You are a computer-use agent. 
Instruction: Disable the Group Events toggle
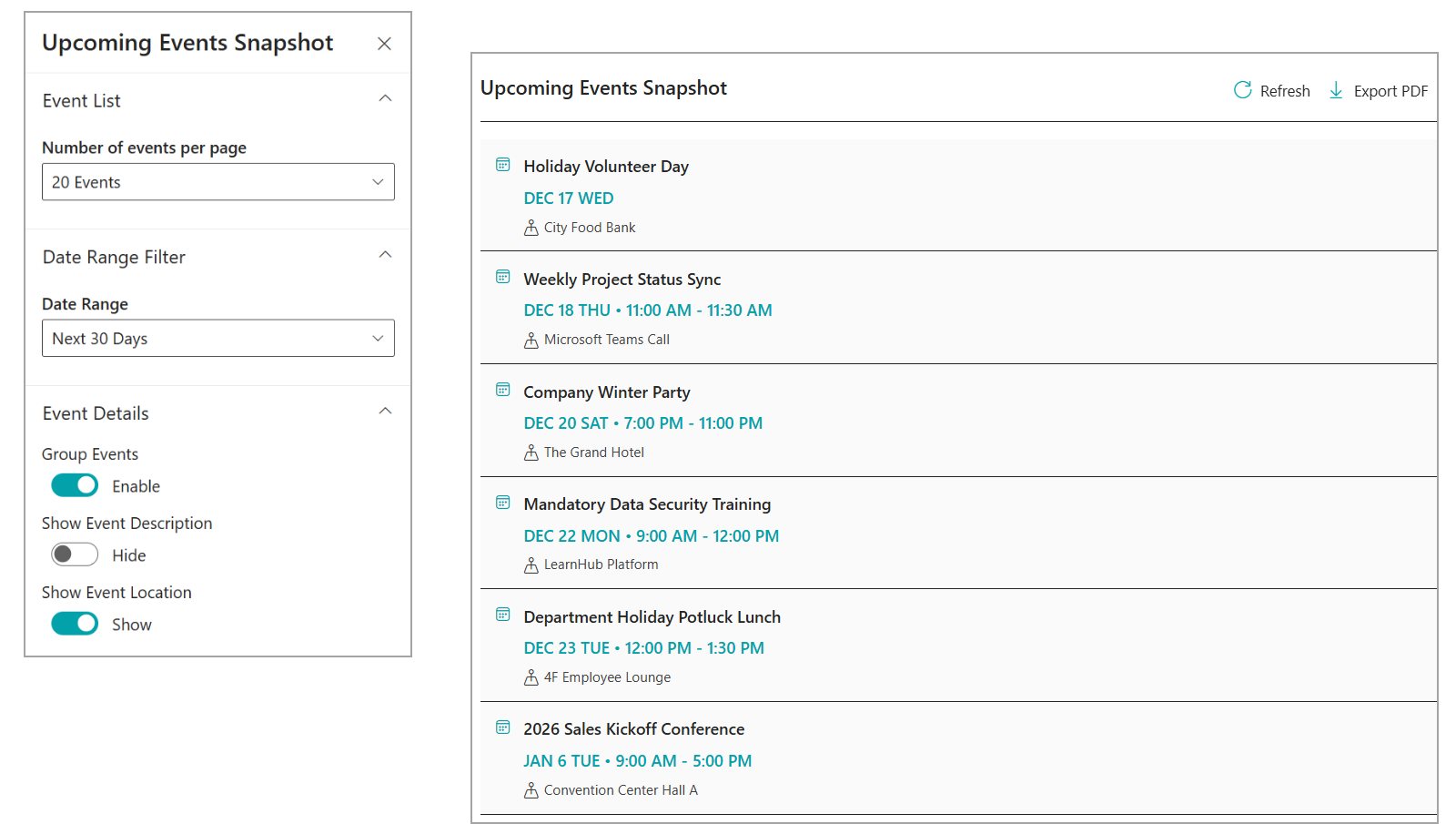click(x=75, y=485)
